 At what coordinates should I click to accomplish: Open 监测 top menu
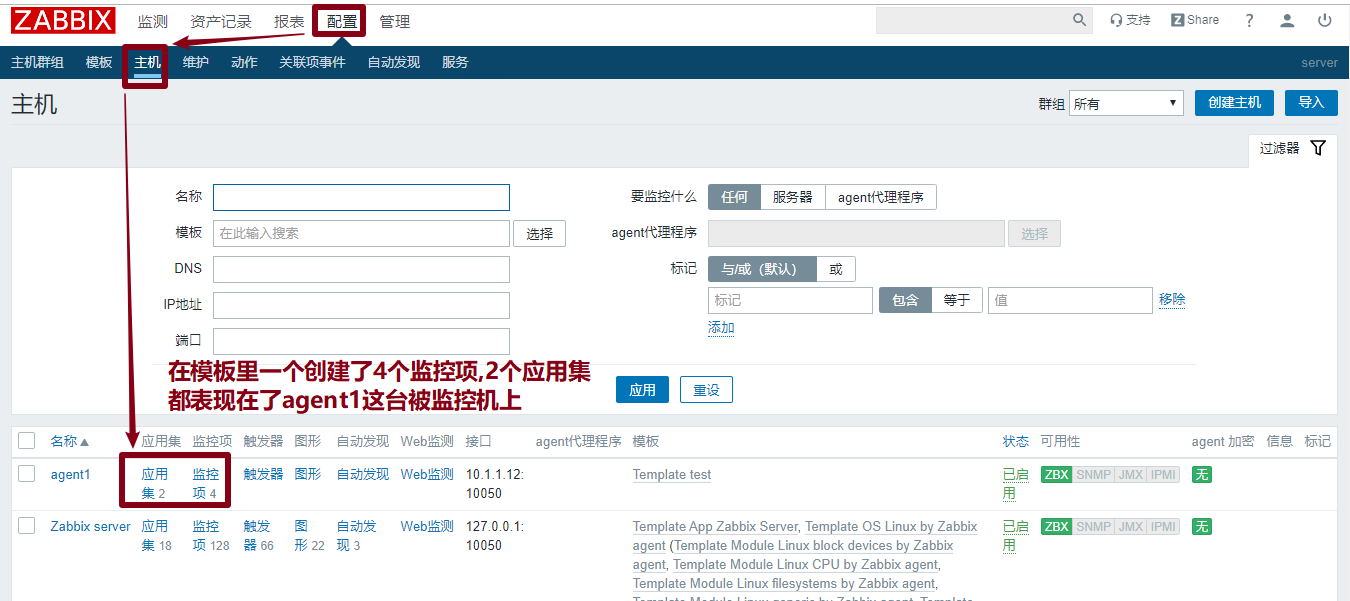click(152, 21)
